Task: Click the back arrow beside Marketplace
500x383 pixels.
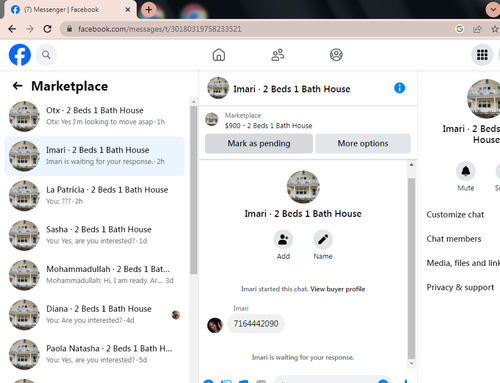Action: click(x=17, y=86)
